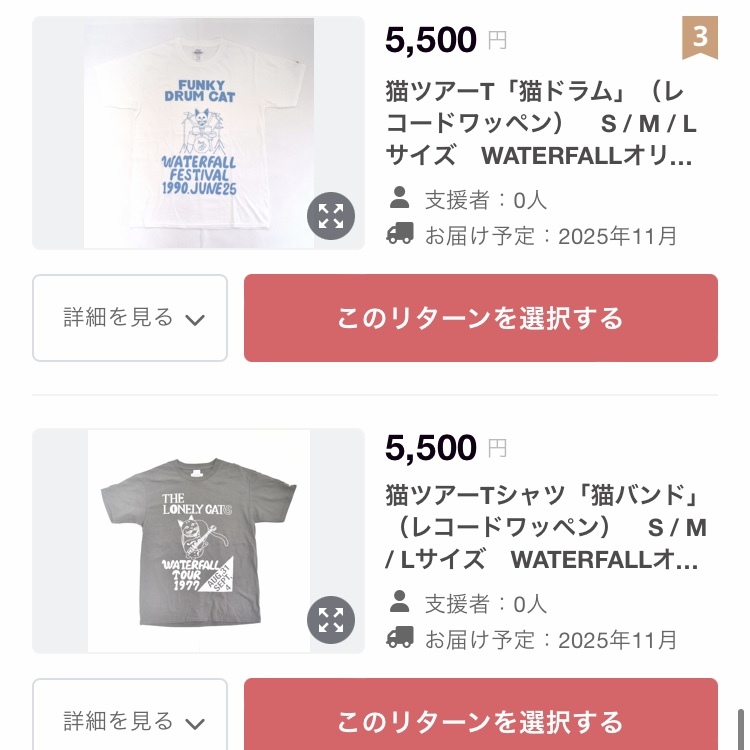Enlarge the Lonely Cats shirt image

click(331, 620)
